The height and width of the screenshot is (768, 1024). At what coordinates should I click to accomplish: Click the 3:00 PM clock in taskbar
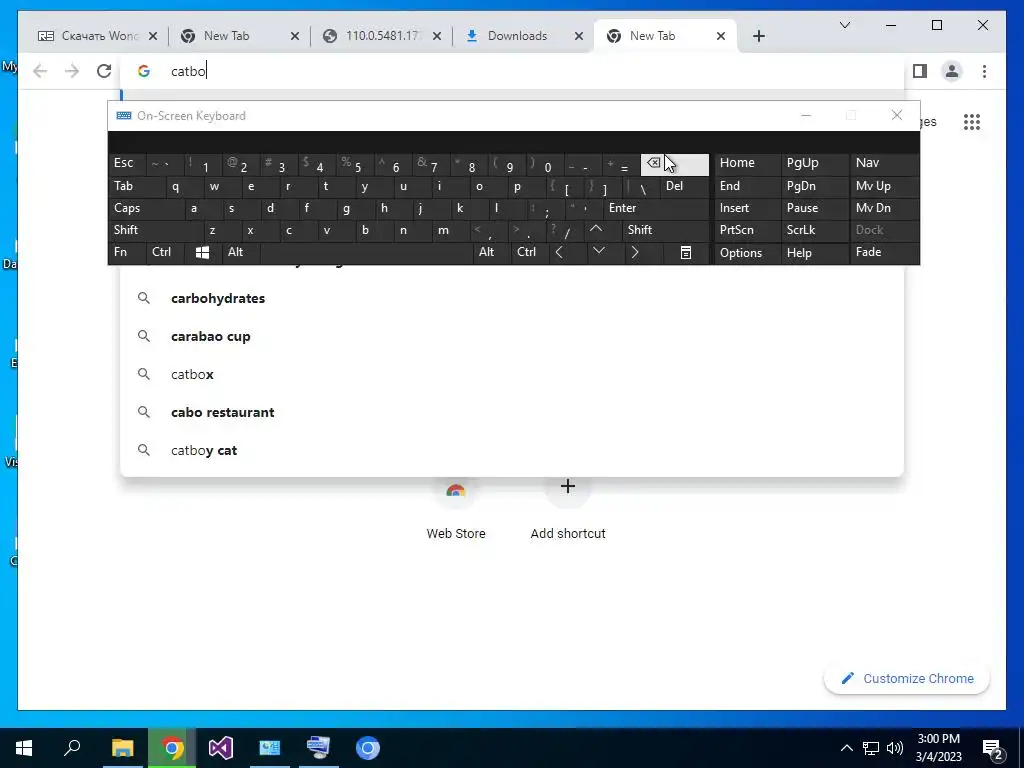[938, 748]
